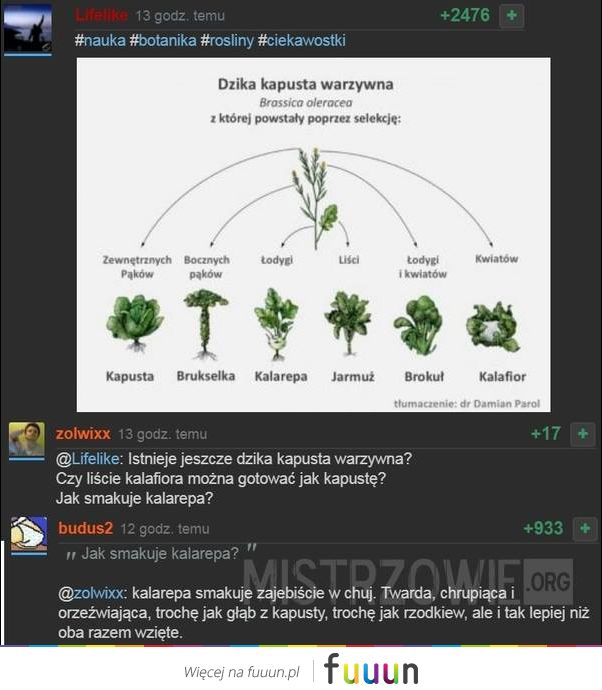The width and height of the screenshot is (602, 690).
Task: Click the @Lifelike mention in comment
Action: 88,459
